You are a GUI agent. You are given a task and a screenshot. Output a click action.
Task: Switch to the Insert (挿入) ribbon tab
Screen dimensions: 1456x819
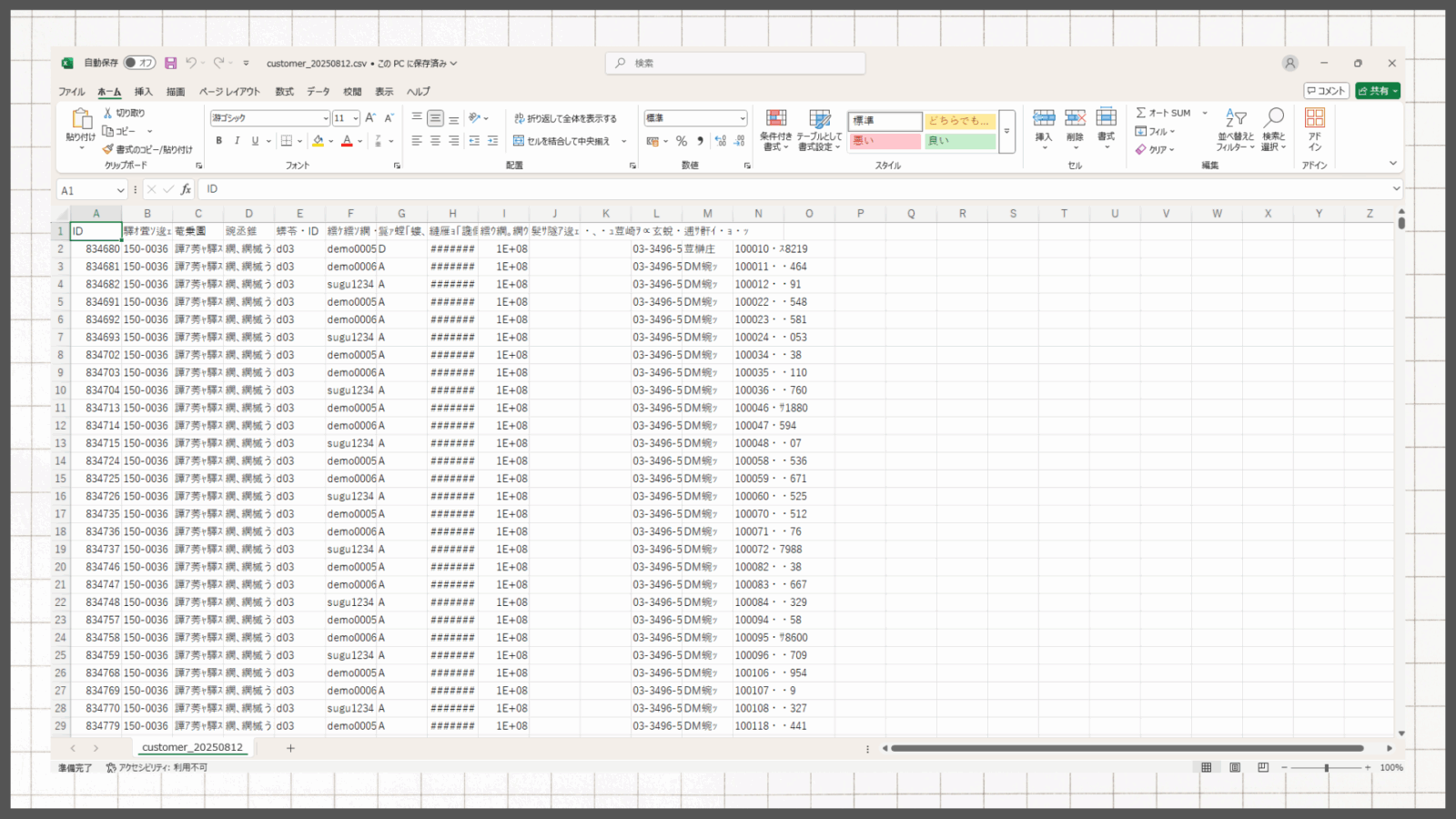143,92
